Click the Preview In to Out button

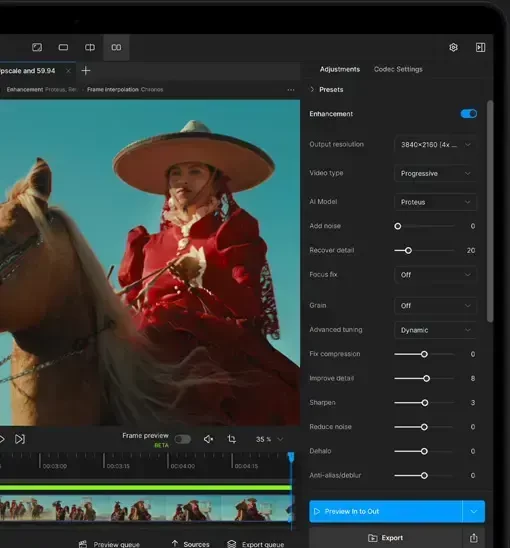(386, 511)
